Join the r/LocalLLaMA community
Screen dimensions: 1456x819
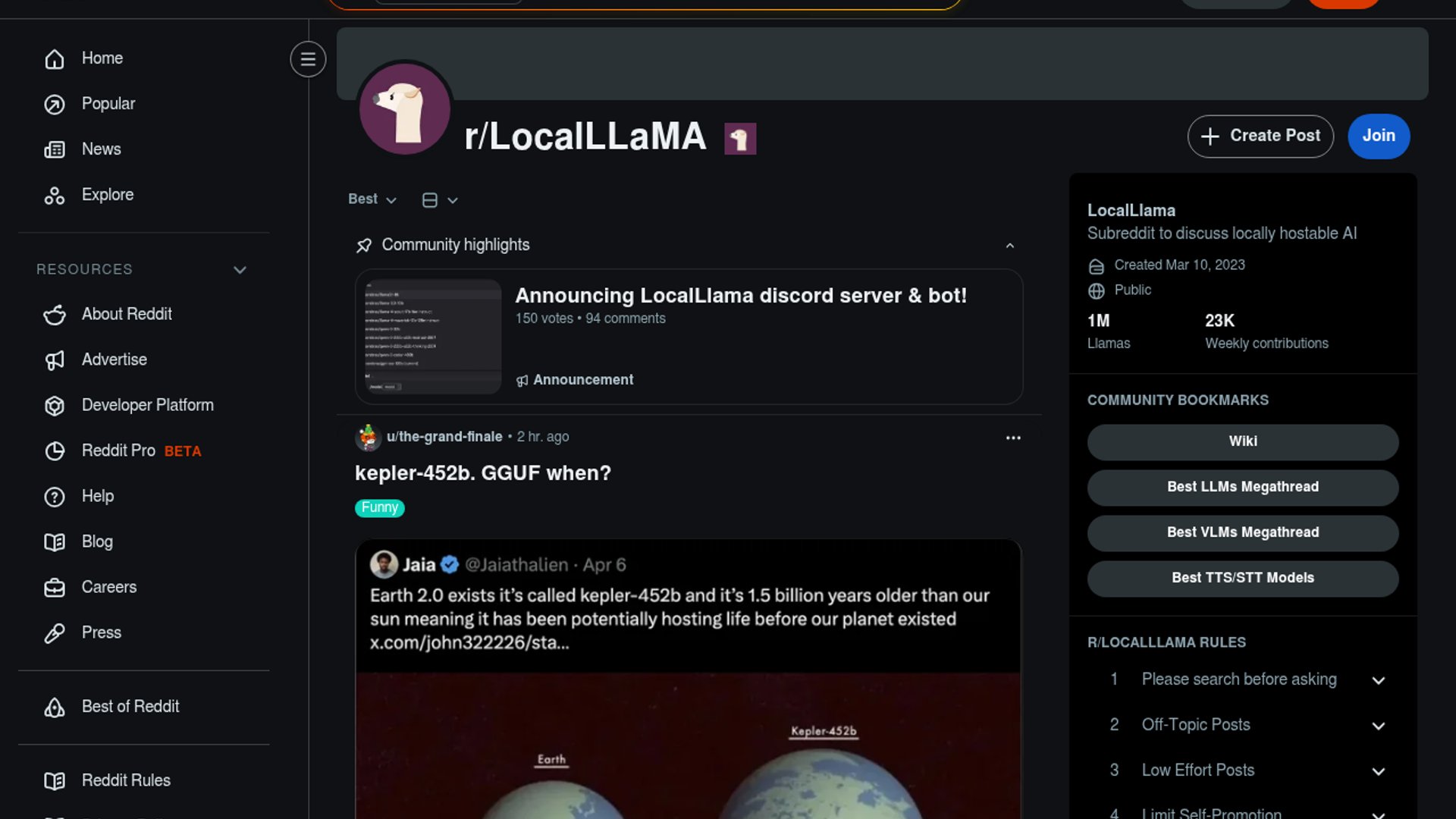tap(1378, 136)
